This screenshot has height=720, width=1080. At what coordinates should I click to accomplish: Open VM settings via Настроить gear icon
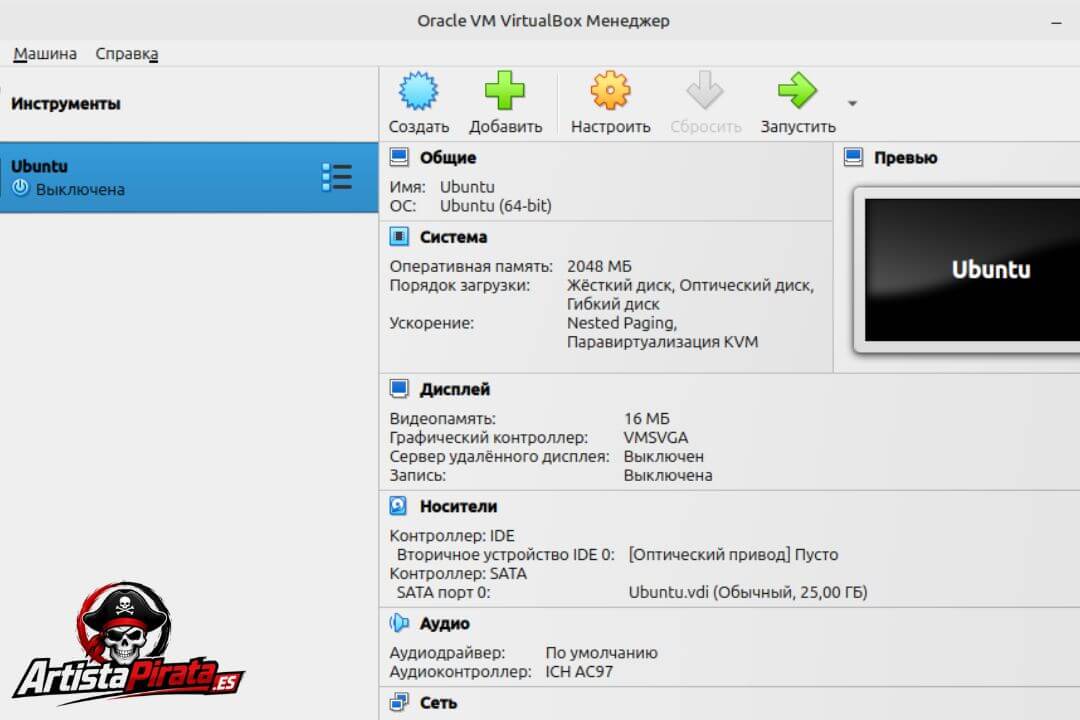click(610, 90)
